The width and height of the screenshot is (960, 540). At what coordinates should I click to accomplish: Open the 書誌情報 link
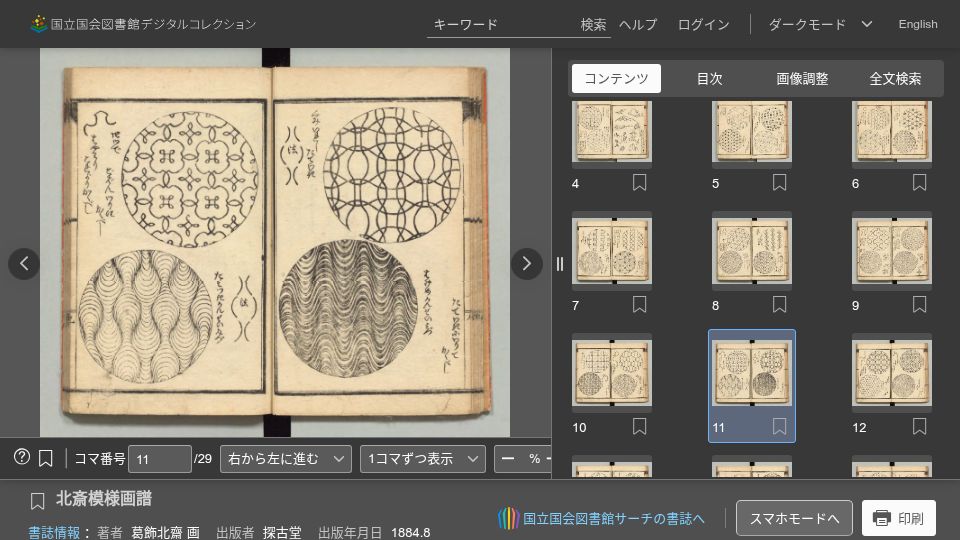[x=54, y=532]
